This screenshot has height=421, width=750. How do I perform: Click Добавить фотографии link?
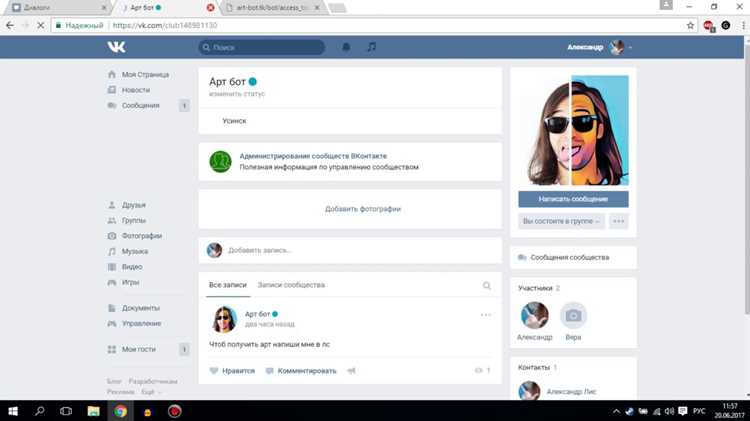(363, 209)
